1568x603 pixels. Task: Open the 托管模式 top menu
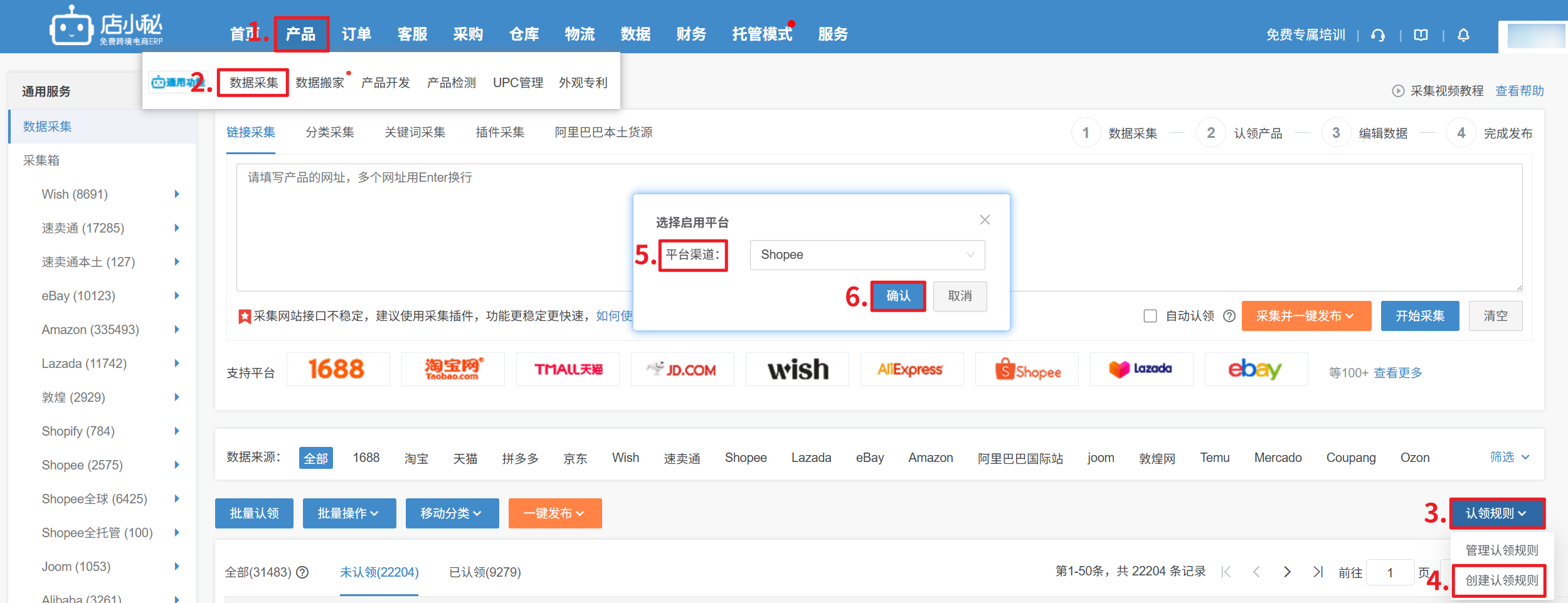762,34
